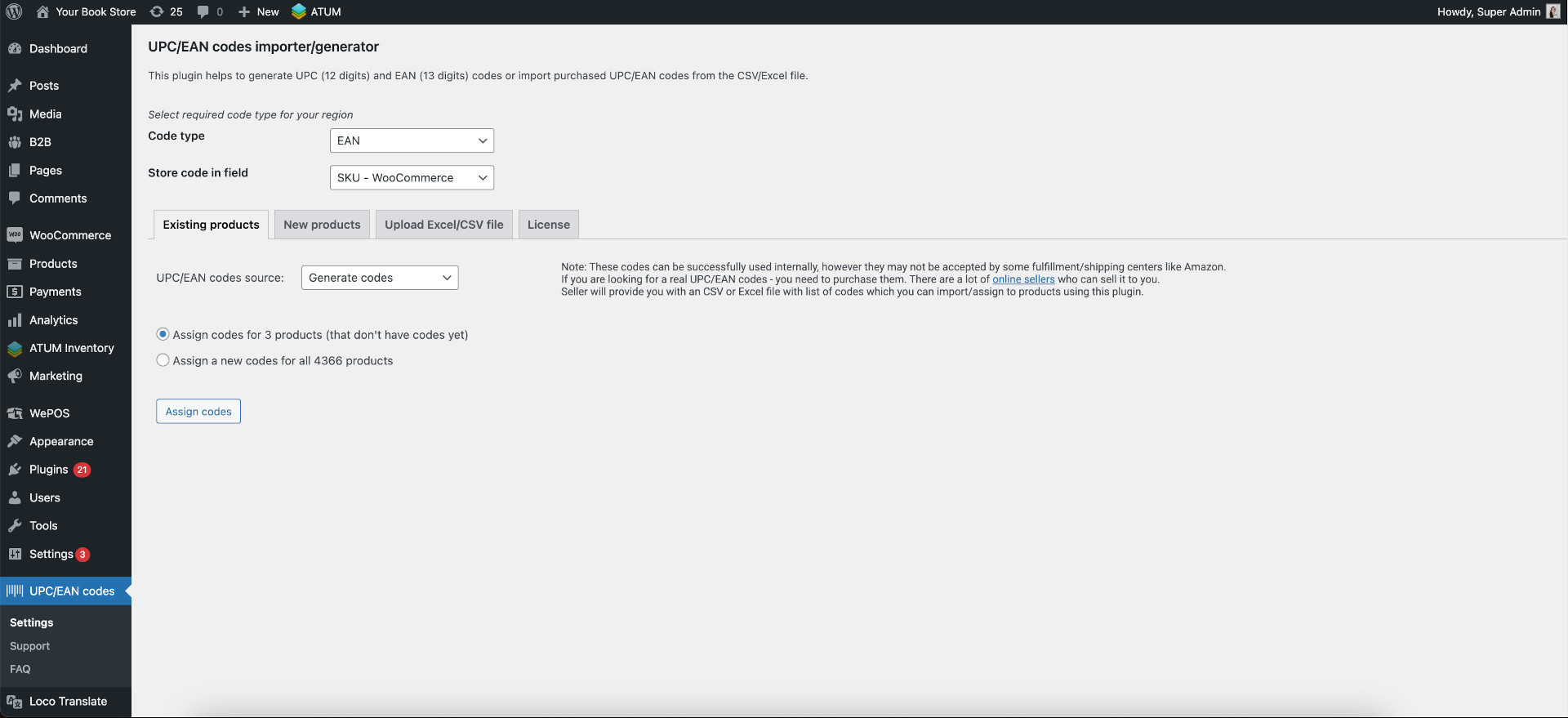Click the Pages document icon
1568x718 pixels.
15,171
